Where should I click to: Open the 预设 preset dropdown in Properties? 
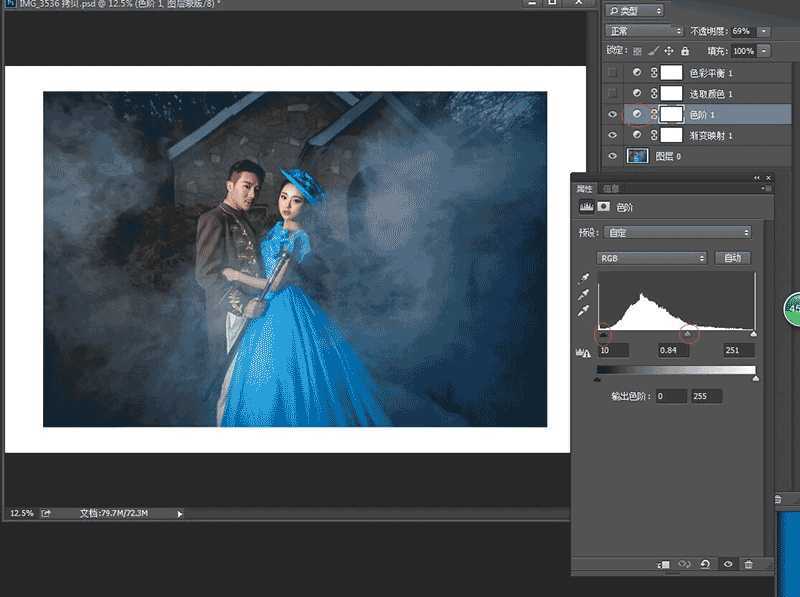coord(676,232)
